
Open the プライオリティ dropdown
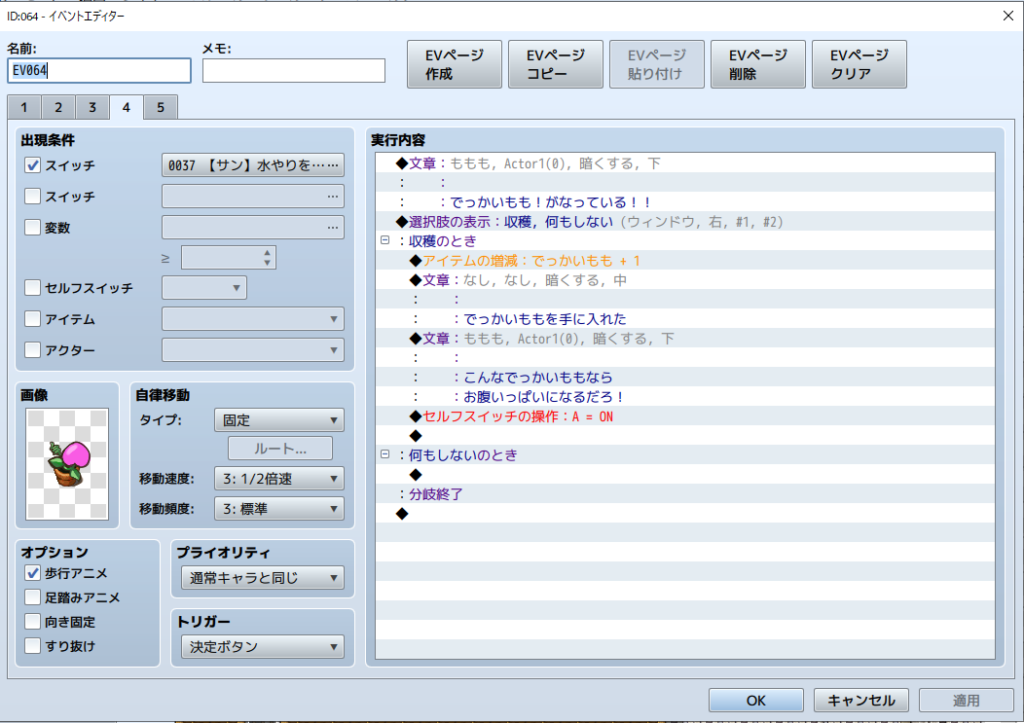(263, 578)
